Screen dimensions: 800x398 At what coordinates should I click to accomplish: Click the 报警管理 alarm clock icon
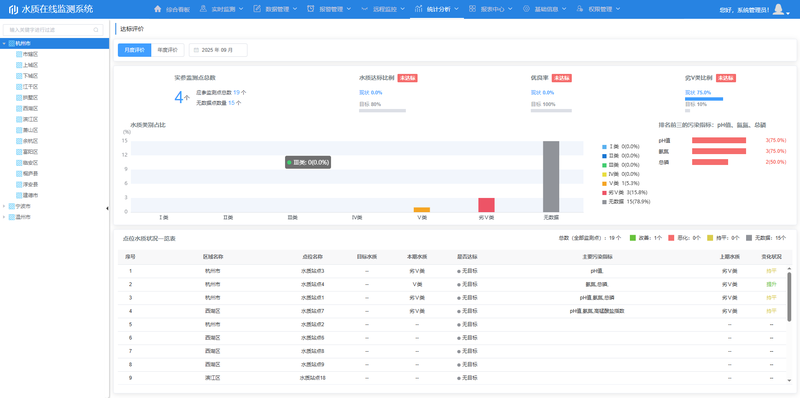[x=311, y=9]
